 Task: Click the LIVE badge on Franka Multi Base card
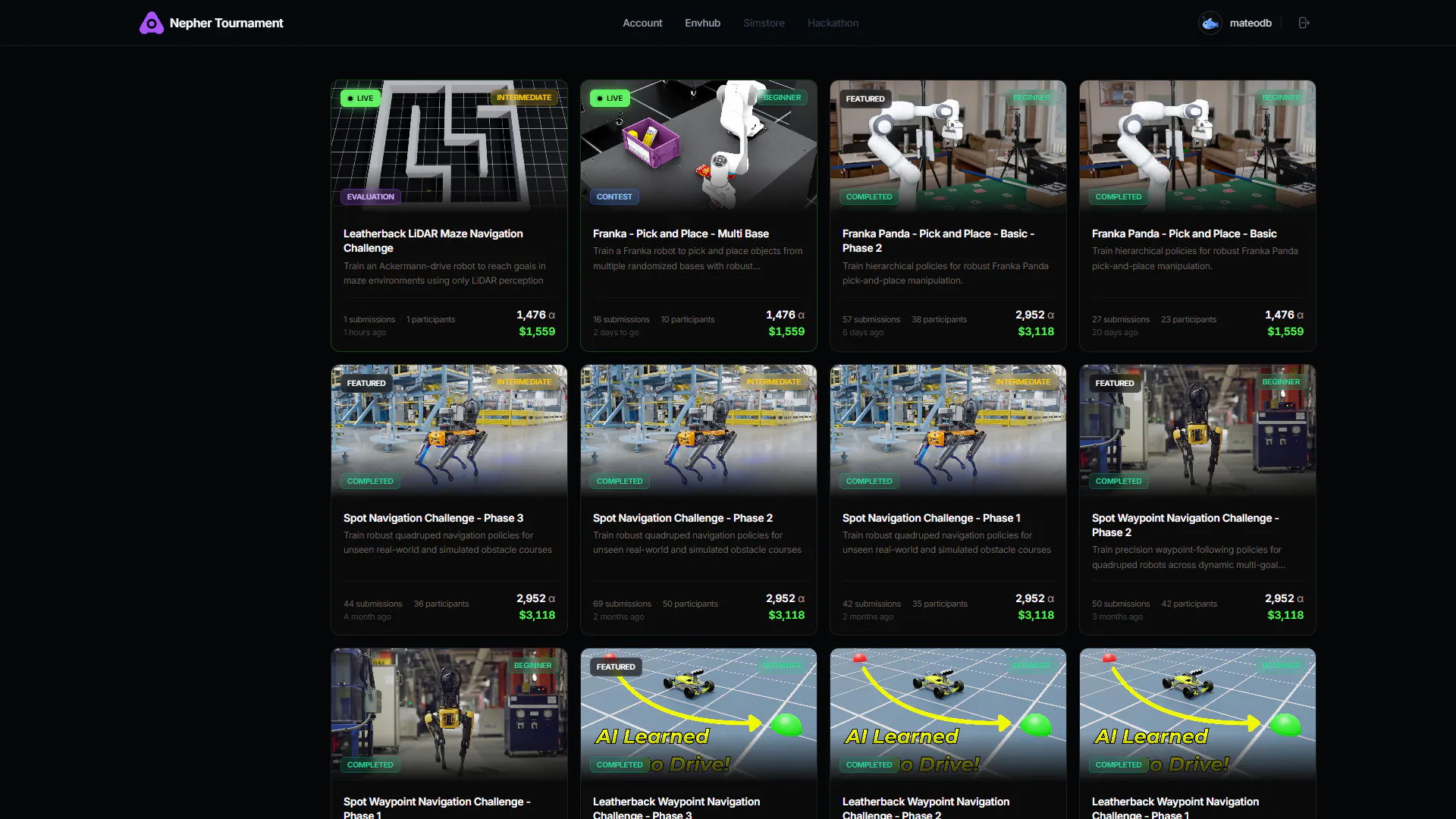[x=610, y=99]
